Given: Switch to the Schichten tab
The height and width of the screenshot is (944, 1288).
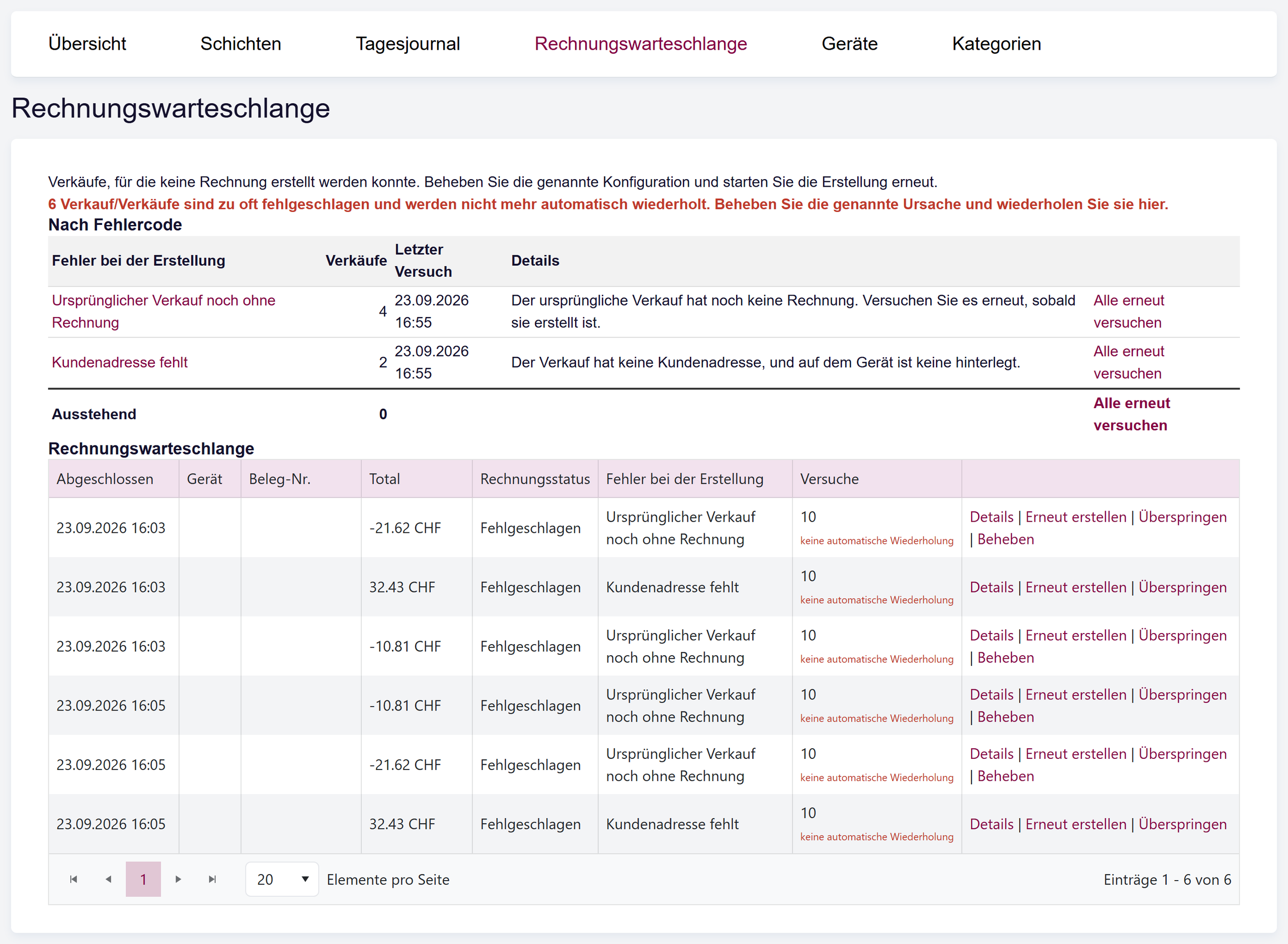Looking at the screenshot, I should 241,43.
